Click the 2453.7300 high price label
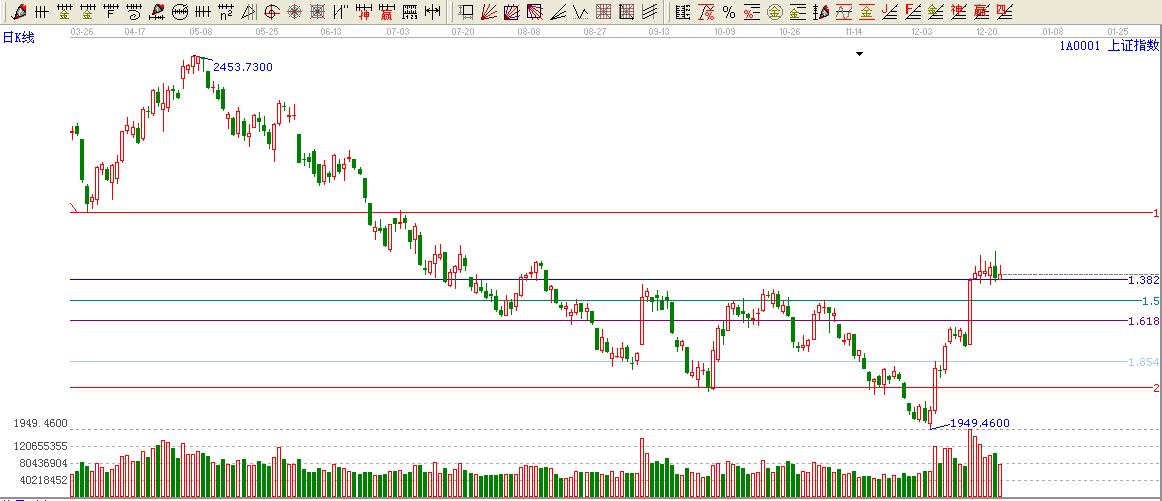This screenshot has height=501, width=1162. tap(242, 67)
